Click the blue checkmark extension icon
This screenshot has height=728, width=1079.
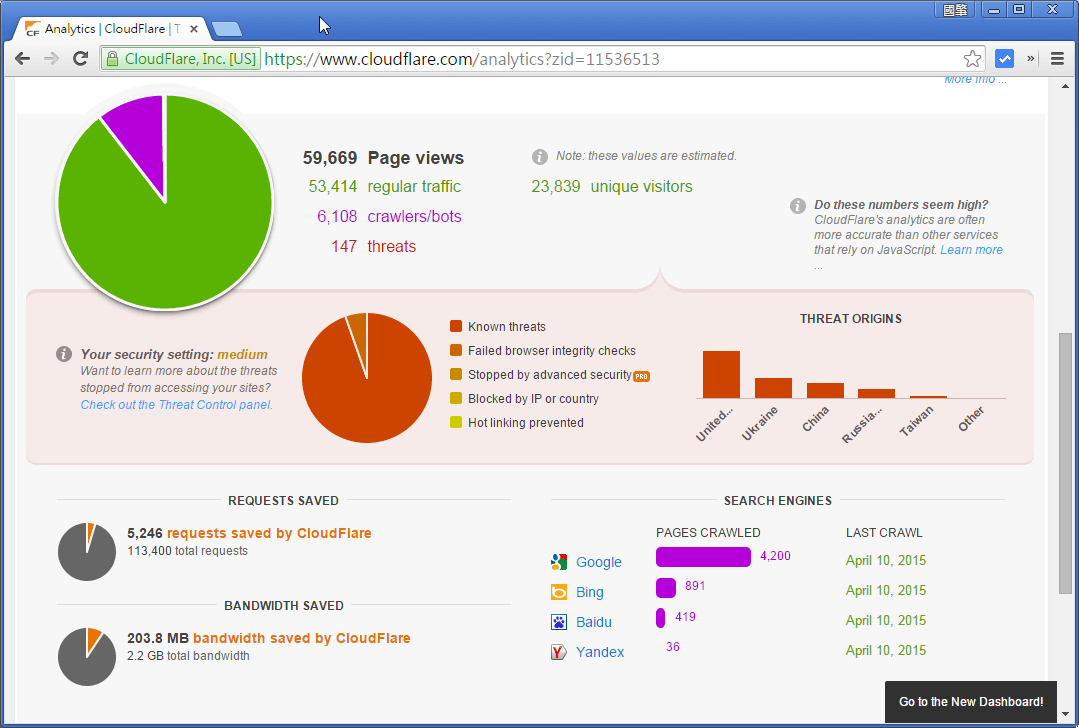click(x=1004, y=58)
